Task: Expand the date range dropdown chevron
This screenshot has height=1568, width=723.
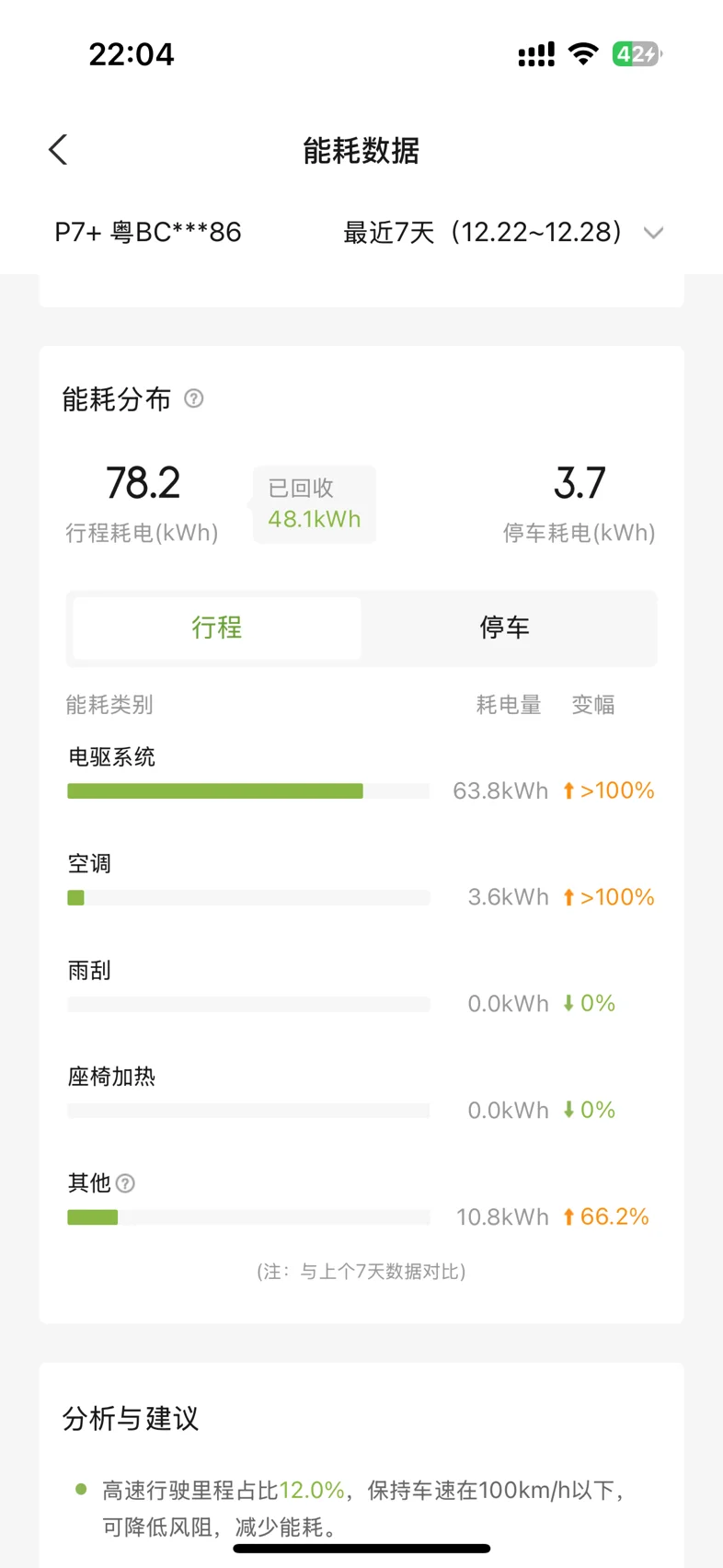Action: pos(653,233)
